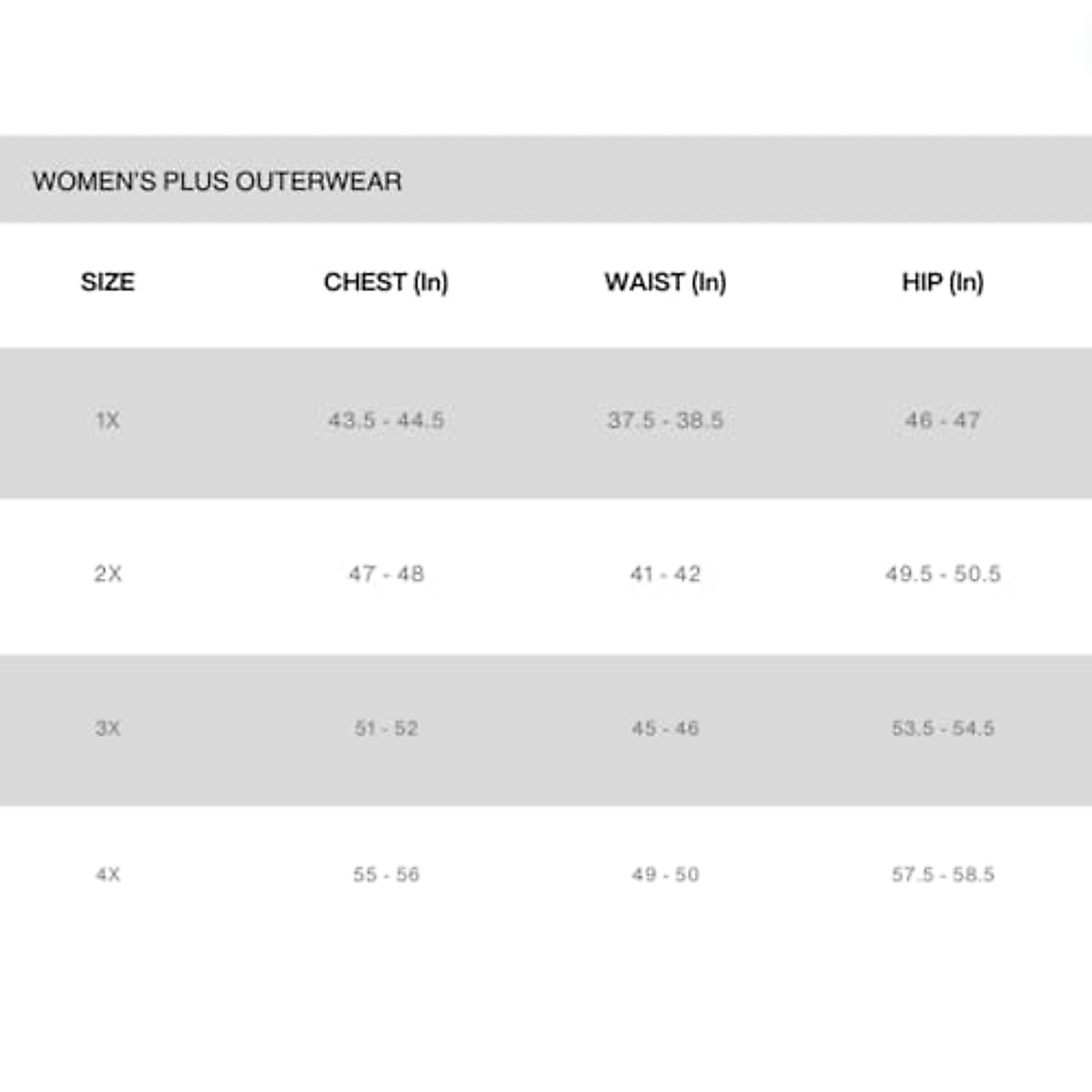Select the 3X hip value 53.5 - 54.5
Screen dimensions: 1092x1092
pos(943,728)
